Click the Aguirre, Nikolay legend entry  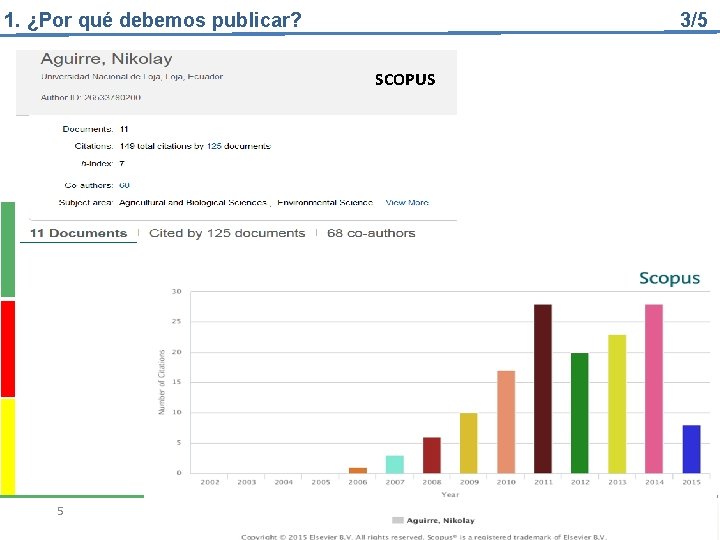click(x=433, y=520)
